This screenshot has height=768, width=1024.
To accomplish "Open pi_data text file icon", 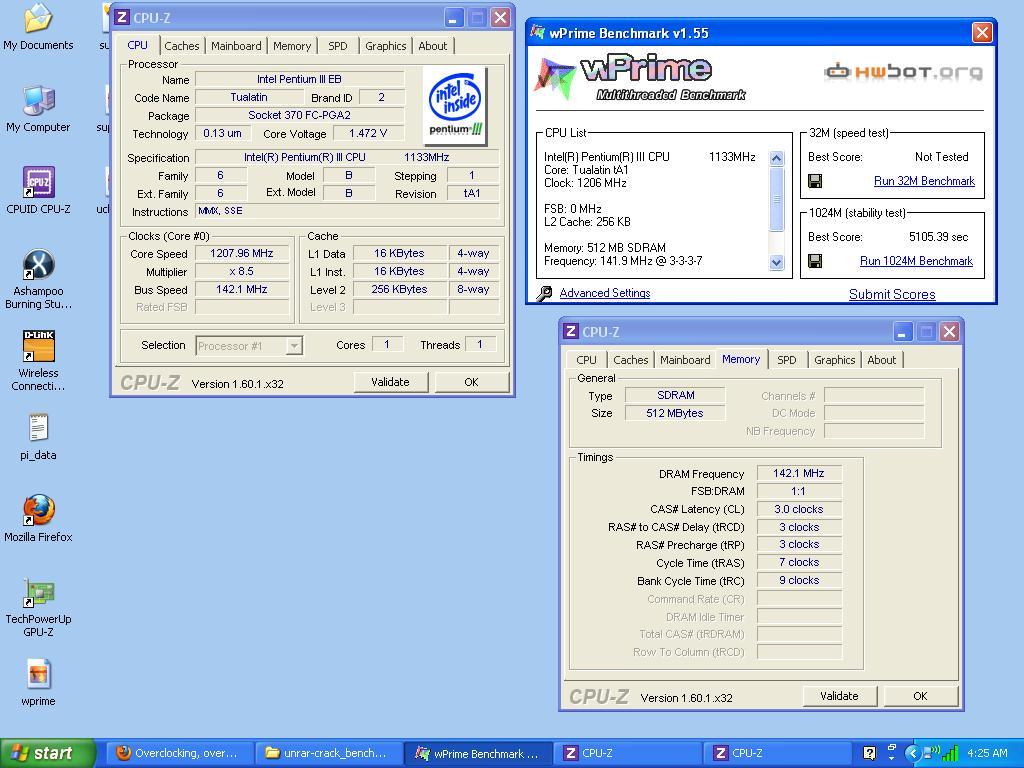I will tap(38, 437).
